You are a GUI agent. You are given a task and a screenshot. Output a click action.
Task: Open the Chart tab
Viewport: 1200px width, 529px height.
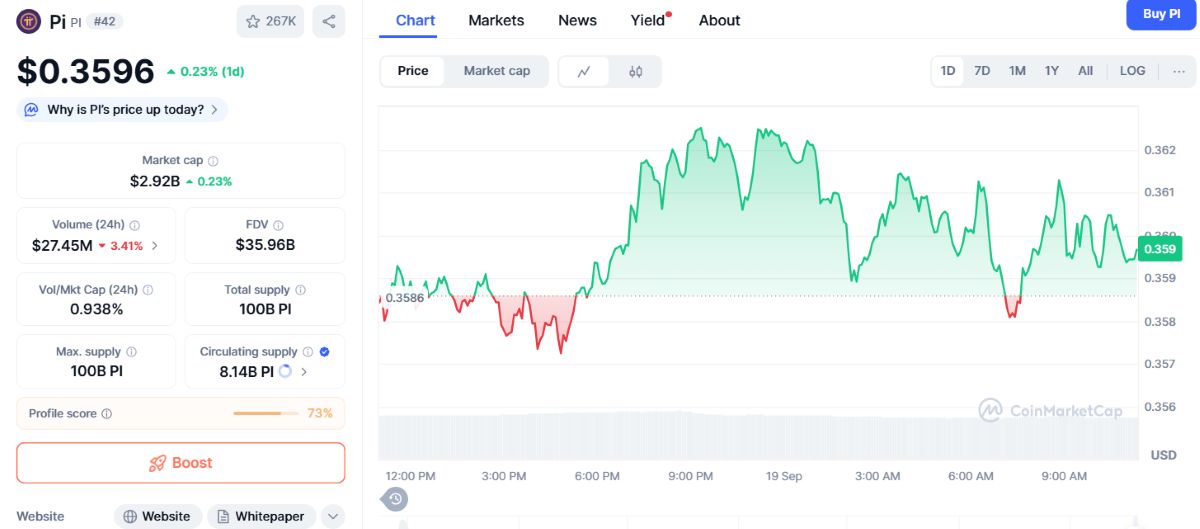pyautogui.click(x=415, y=20)
